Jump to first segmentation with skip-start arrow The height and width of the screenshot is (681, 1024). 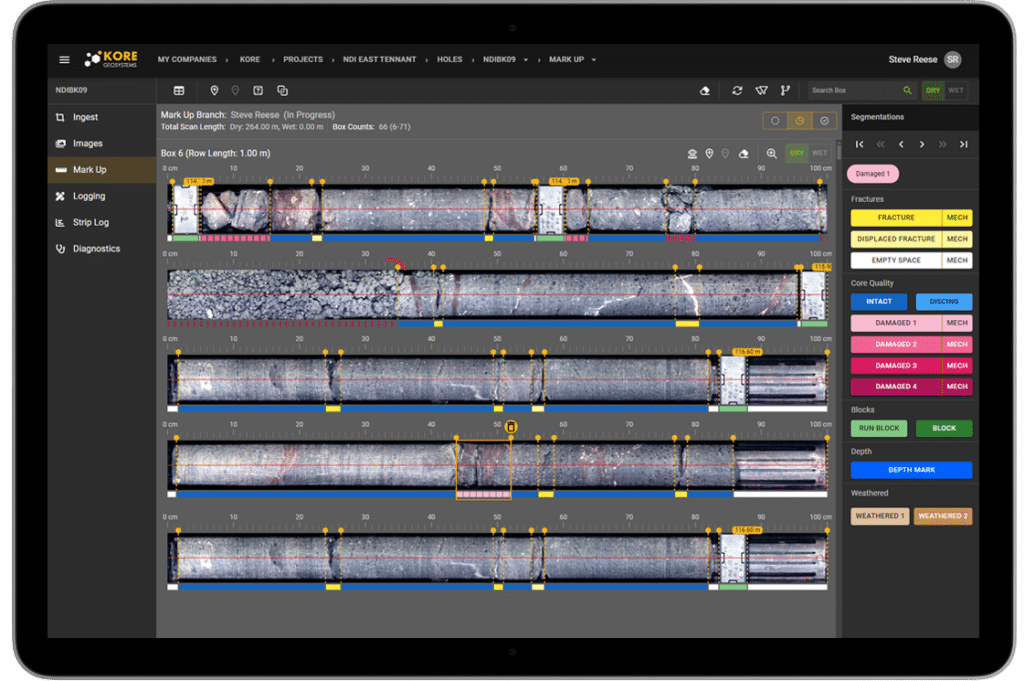click(859, 144)
